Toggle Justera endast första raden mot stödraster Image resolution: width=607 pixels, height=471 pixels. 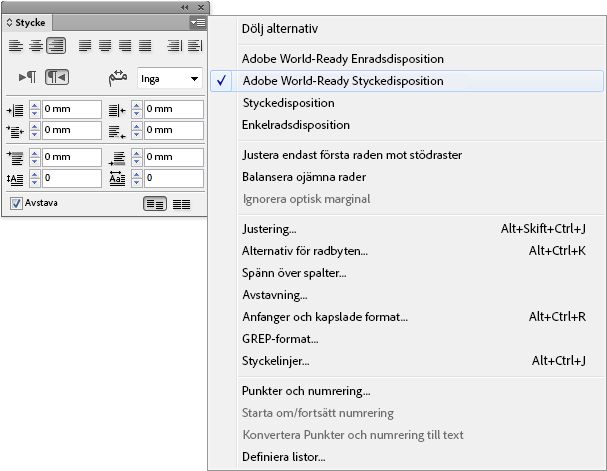[420, 155]
